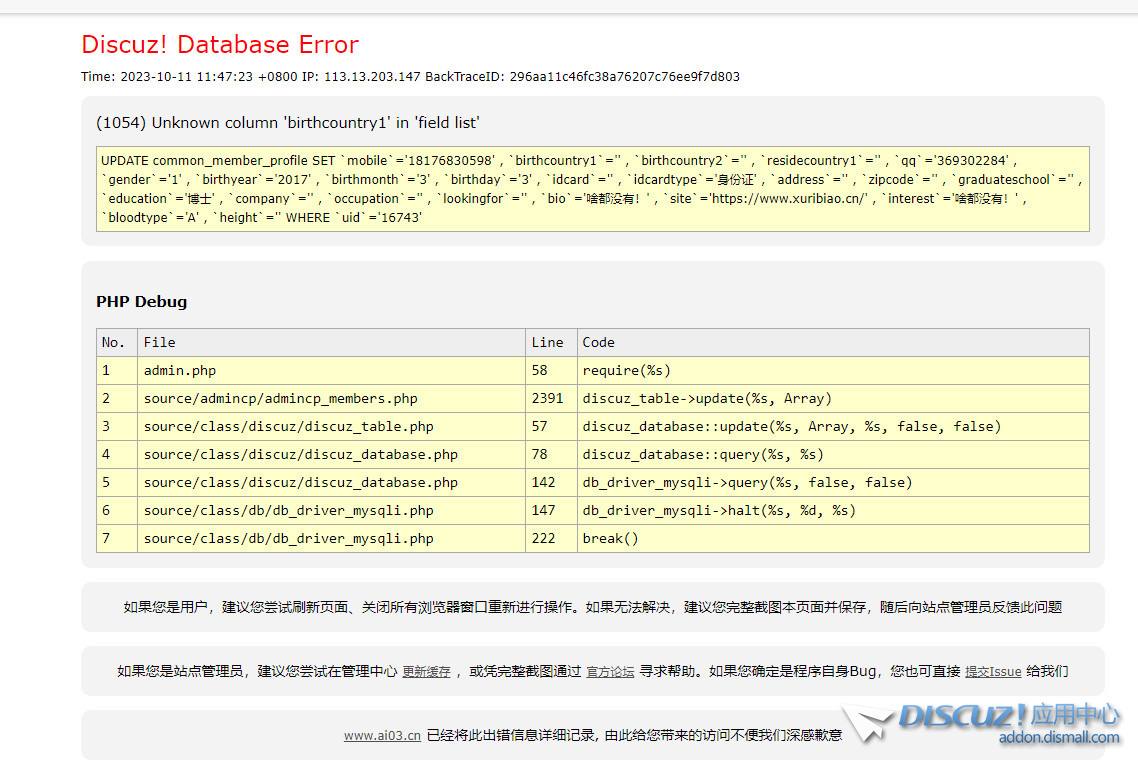This screenshot has width=1138, height=763.
Task: Select the admin.php file cell
Action: pyautogui.click(x=180, y=370)
